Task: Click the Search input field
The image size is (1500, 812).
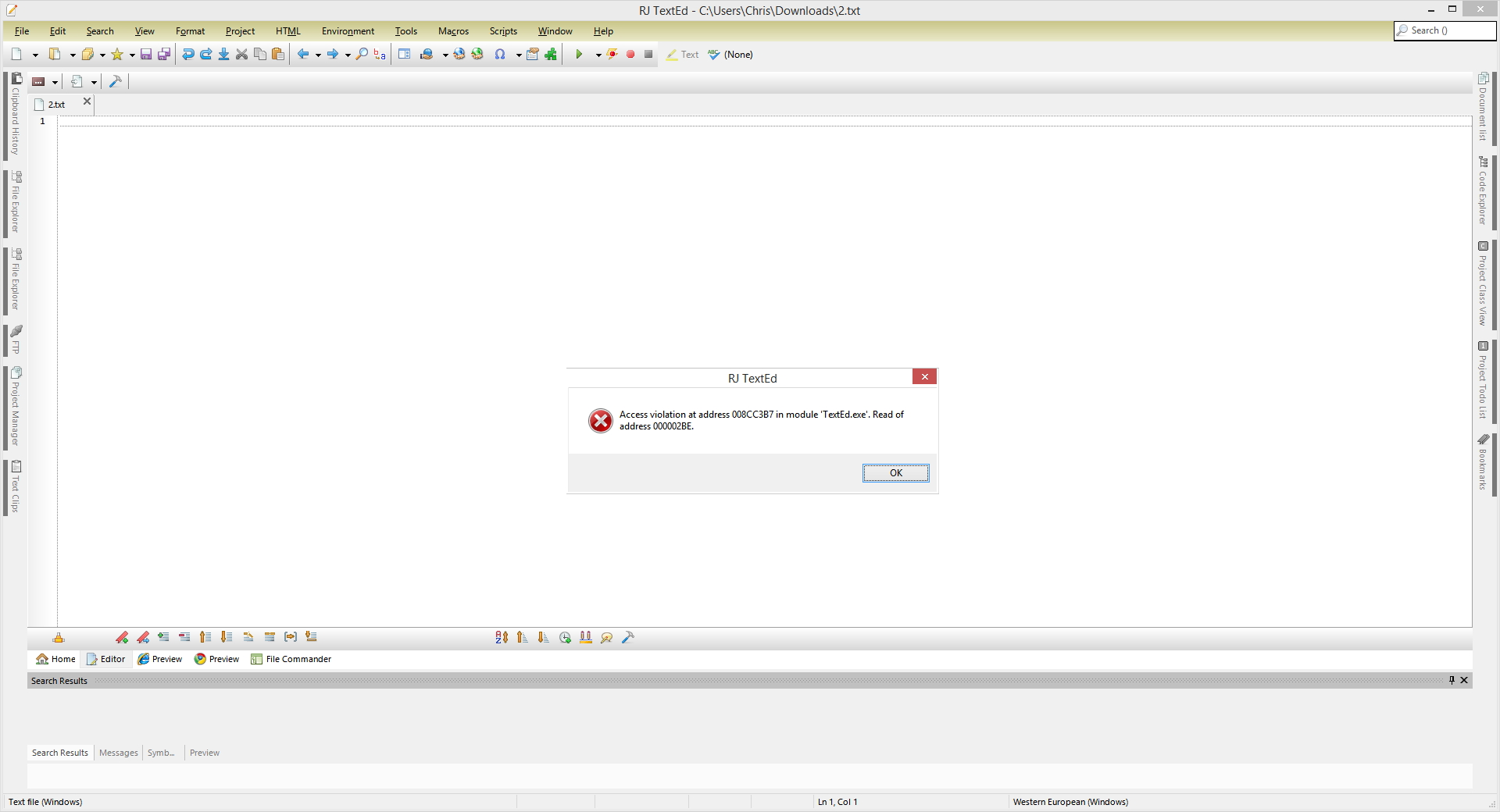Action: (1451, 30)
